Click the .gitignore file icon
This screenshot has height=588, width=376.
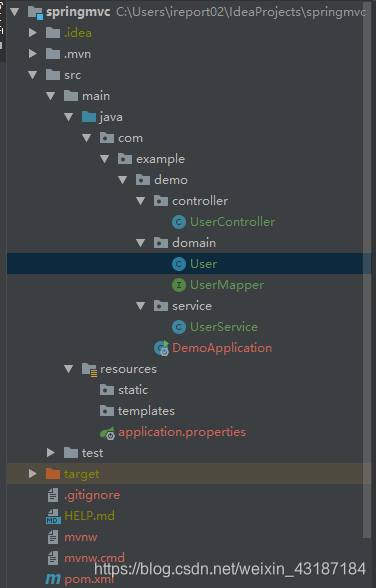[x=53, y=495]
